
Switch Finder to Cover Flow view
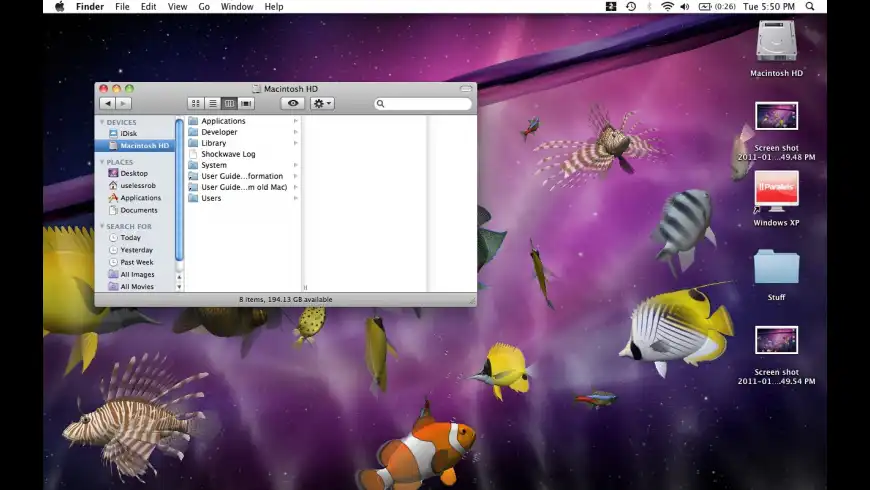pos(246,103)
